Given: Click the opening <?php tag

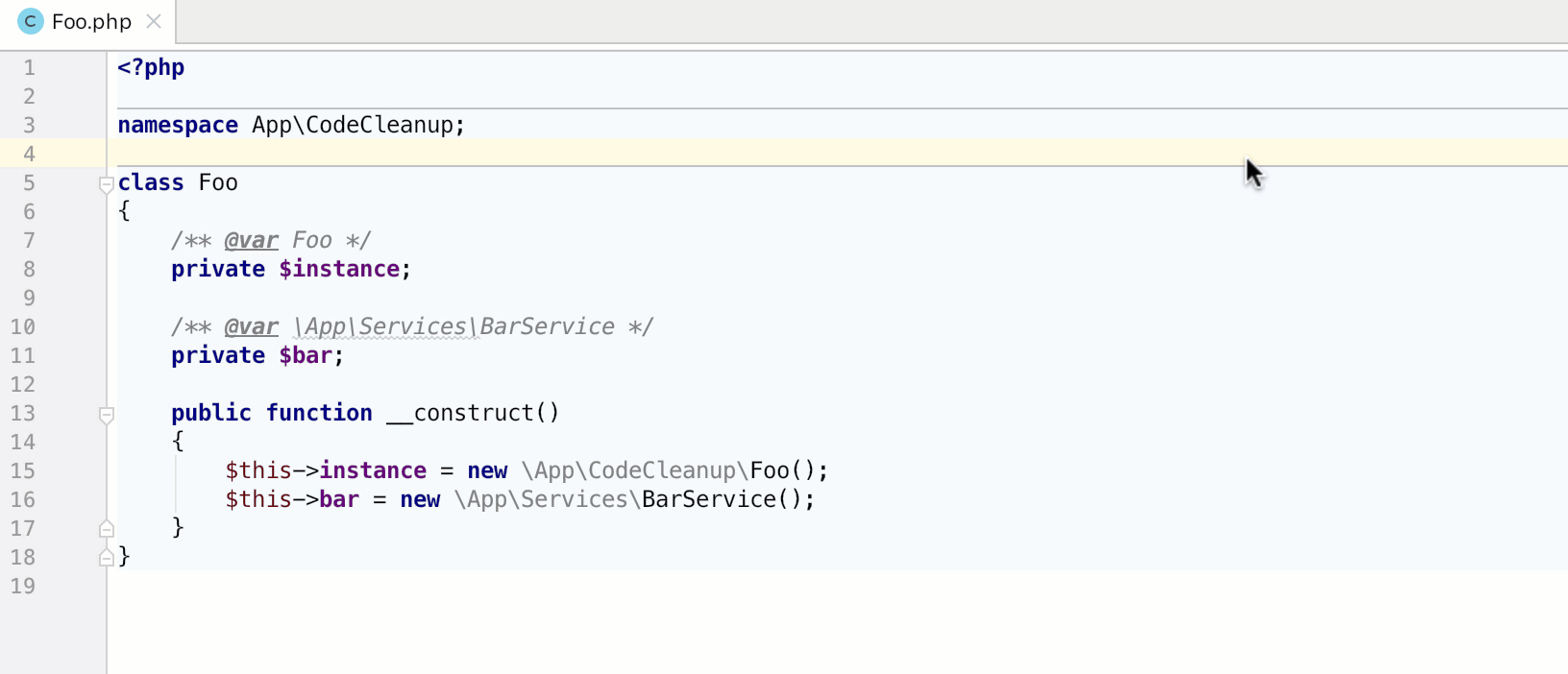Looking at the screenshot, I should point(151,67).
